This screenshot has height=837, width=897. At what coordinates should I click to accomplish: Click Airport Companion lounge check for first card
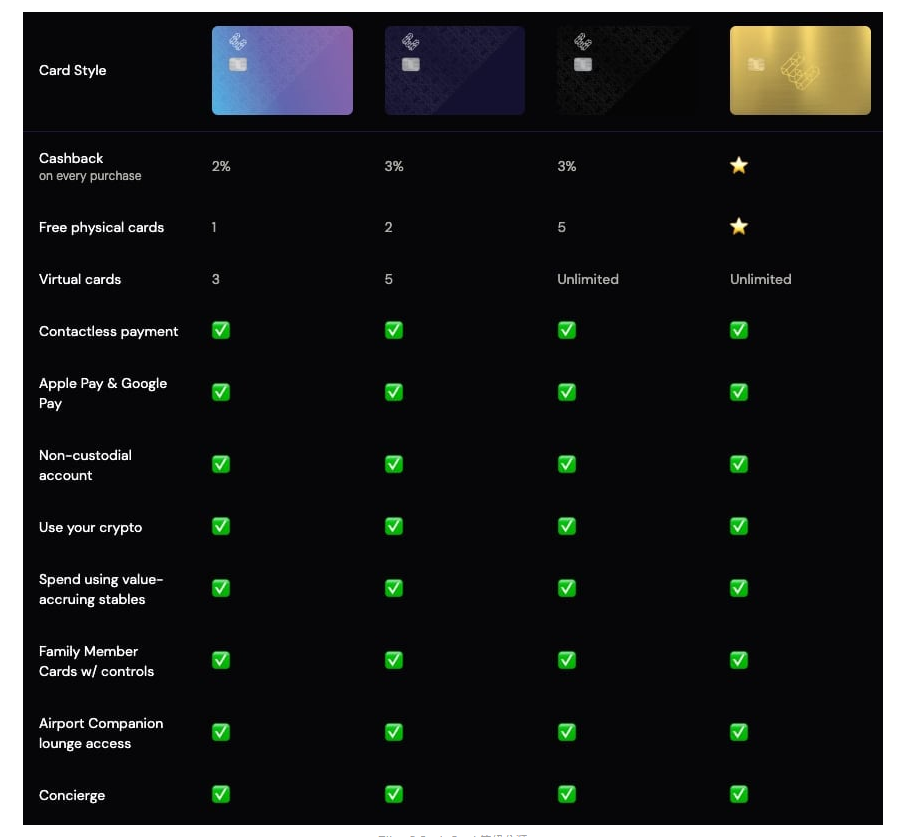click(221, 732)
